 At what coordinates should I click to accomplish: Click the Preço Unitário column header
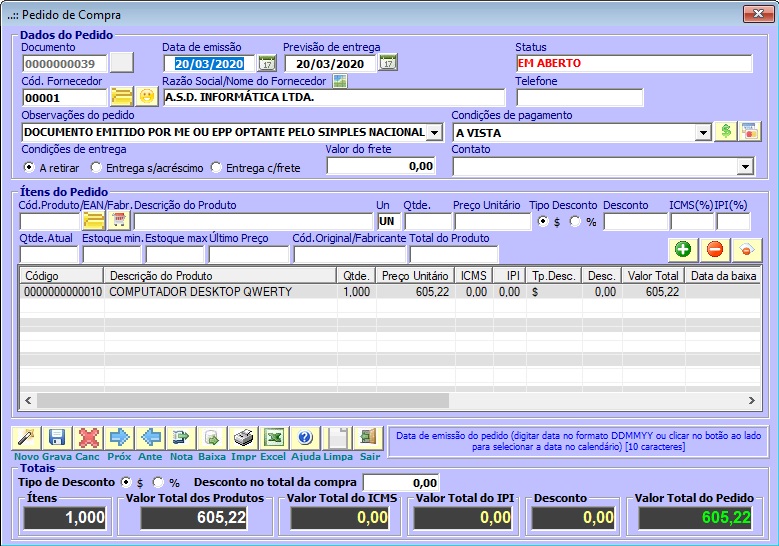click(415, 276)
